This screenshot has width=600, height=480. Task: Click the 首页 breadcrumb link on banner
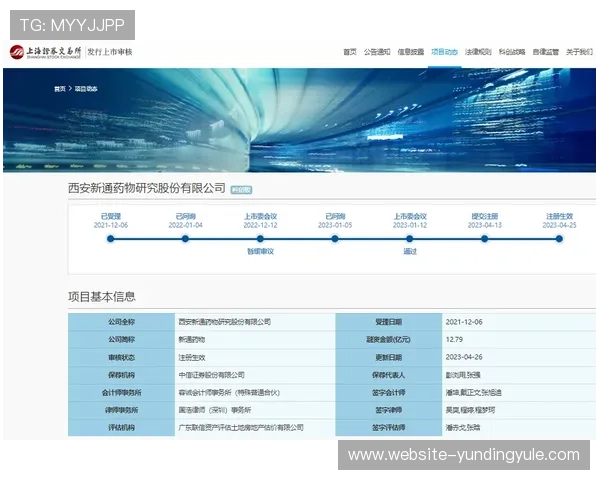point(60,89)
